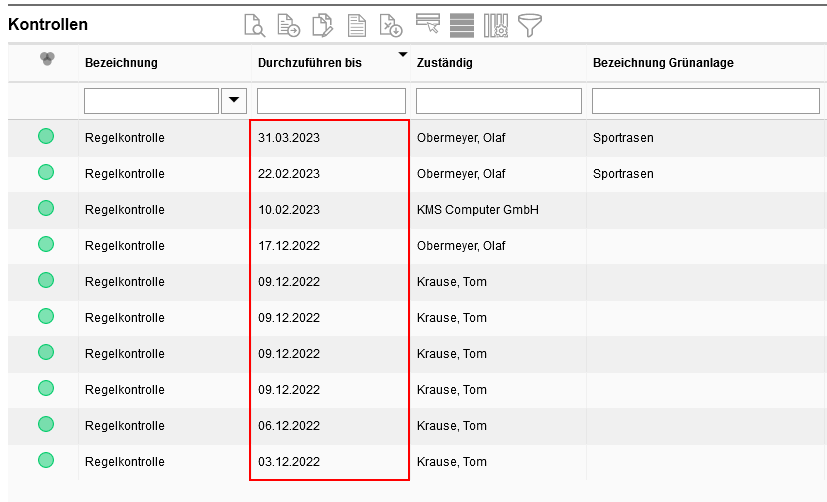Sort by the Zuständig column header
827x502 pixels.
pos(444,63)
